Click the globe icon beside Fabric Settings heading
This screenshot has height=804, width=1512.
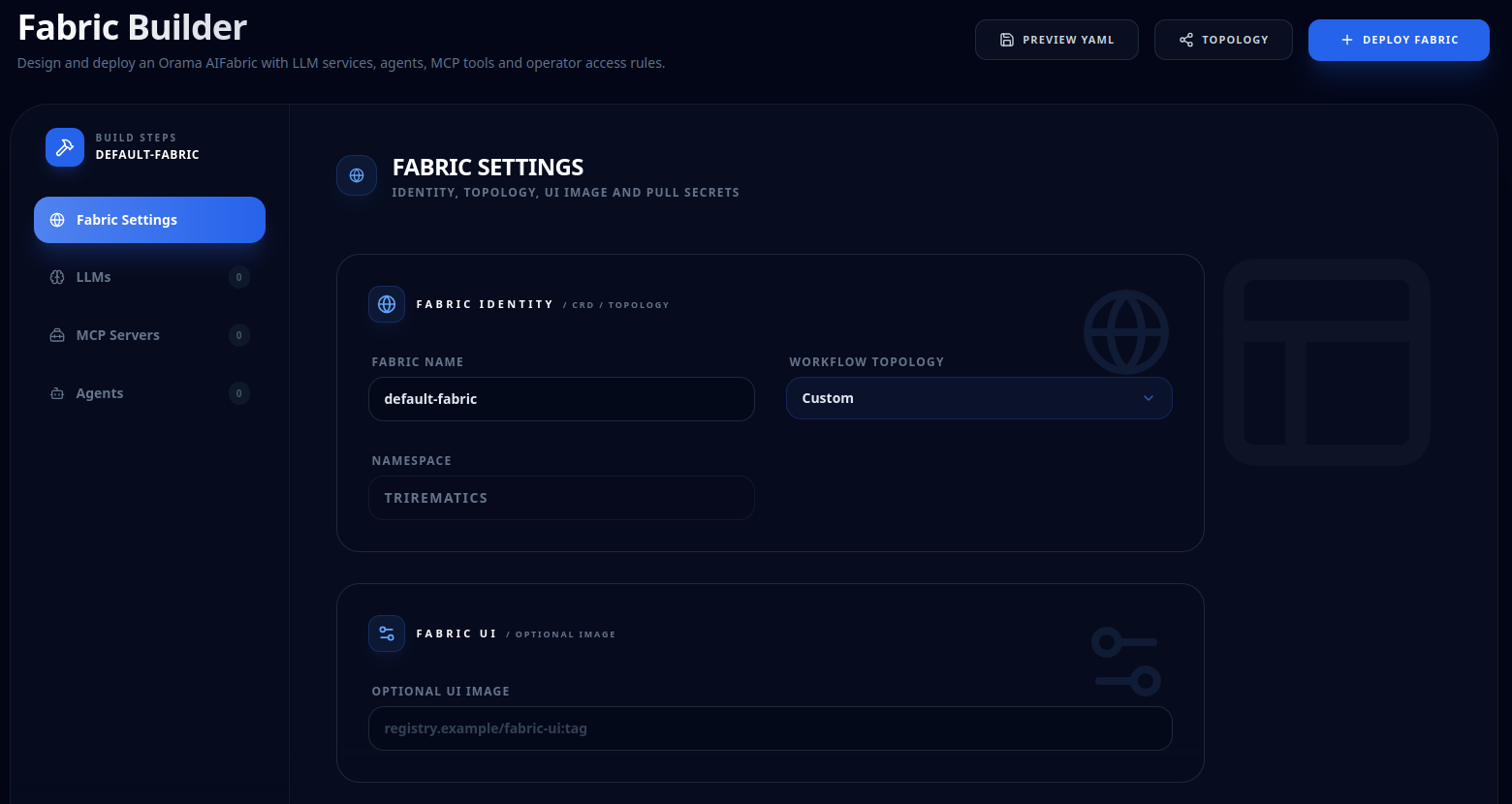(x=357, y=175)
